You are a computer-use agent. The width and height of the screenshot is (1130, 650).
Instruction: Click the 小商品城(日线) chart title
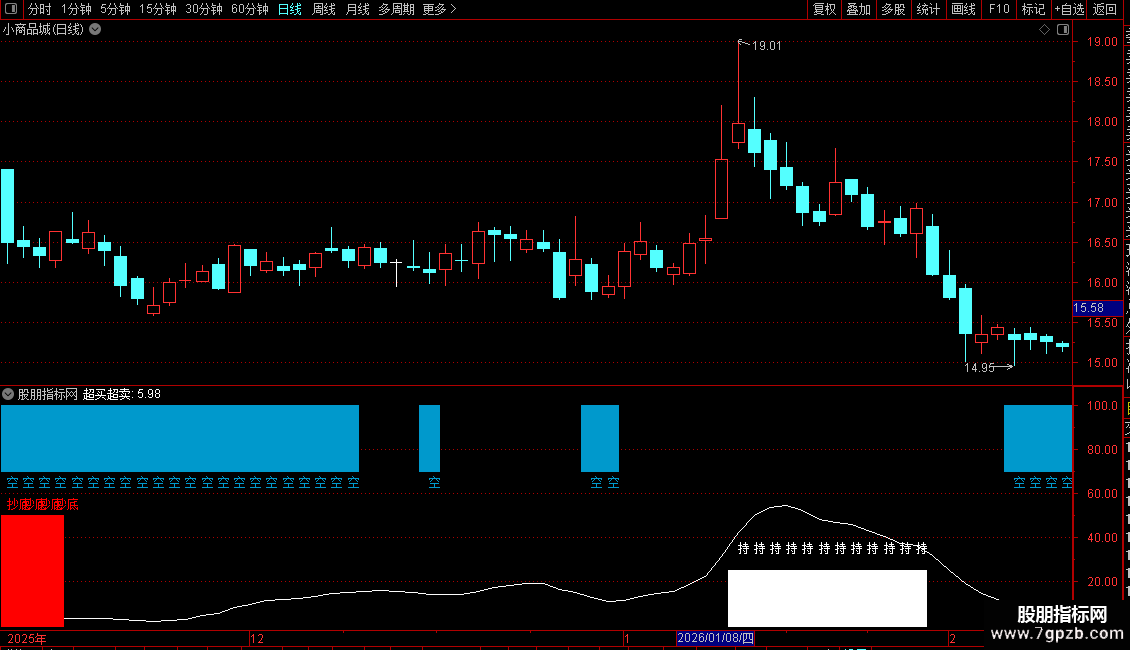[x=43, y=30]
